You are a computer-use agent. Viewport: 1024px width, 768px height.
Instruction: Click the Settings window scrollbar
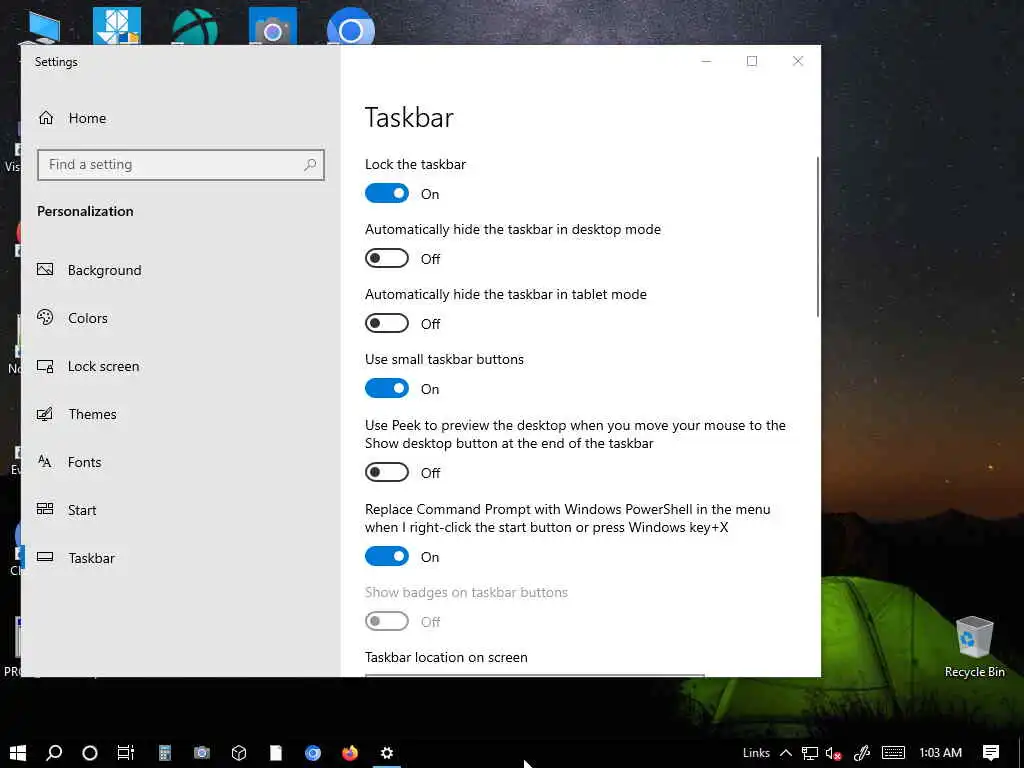click(817, 236)
